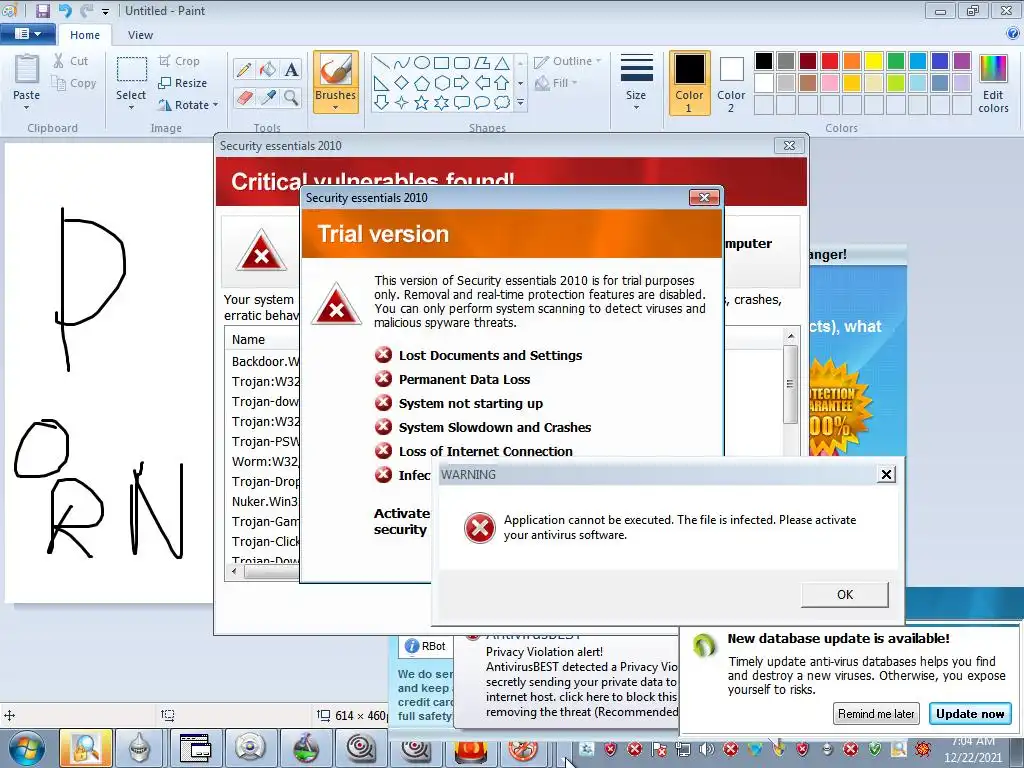Expand the Shapes gallery more arrow
The image size is (1024, 768).
click(520, 103)
